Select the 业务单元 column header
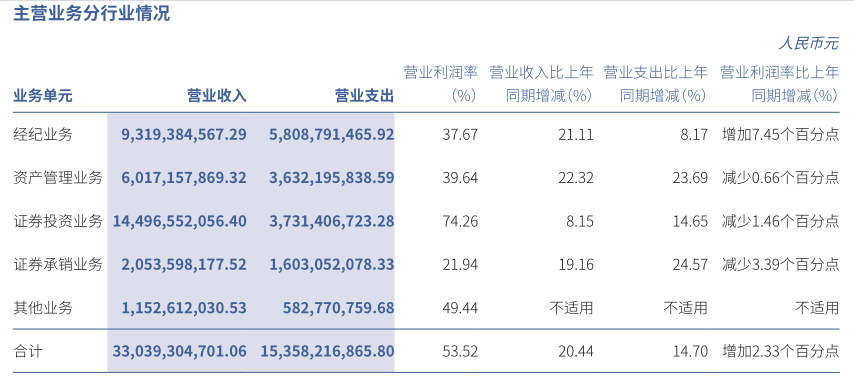Screen dimensions: 854x381 point(42,96)
